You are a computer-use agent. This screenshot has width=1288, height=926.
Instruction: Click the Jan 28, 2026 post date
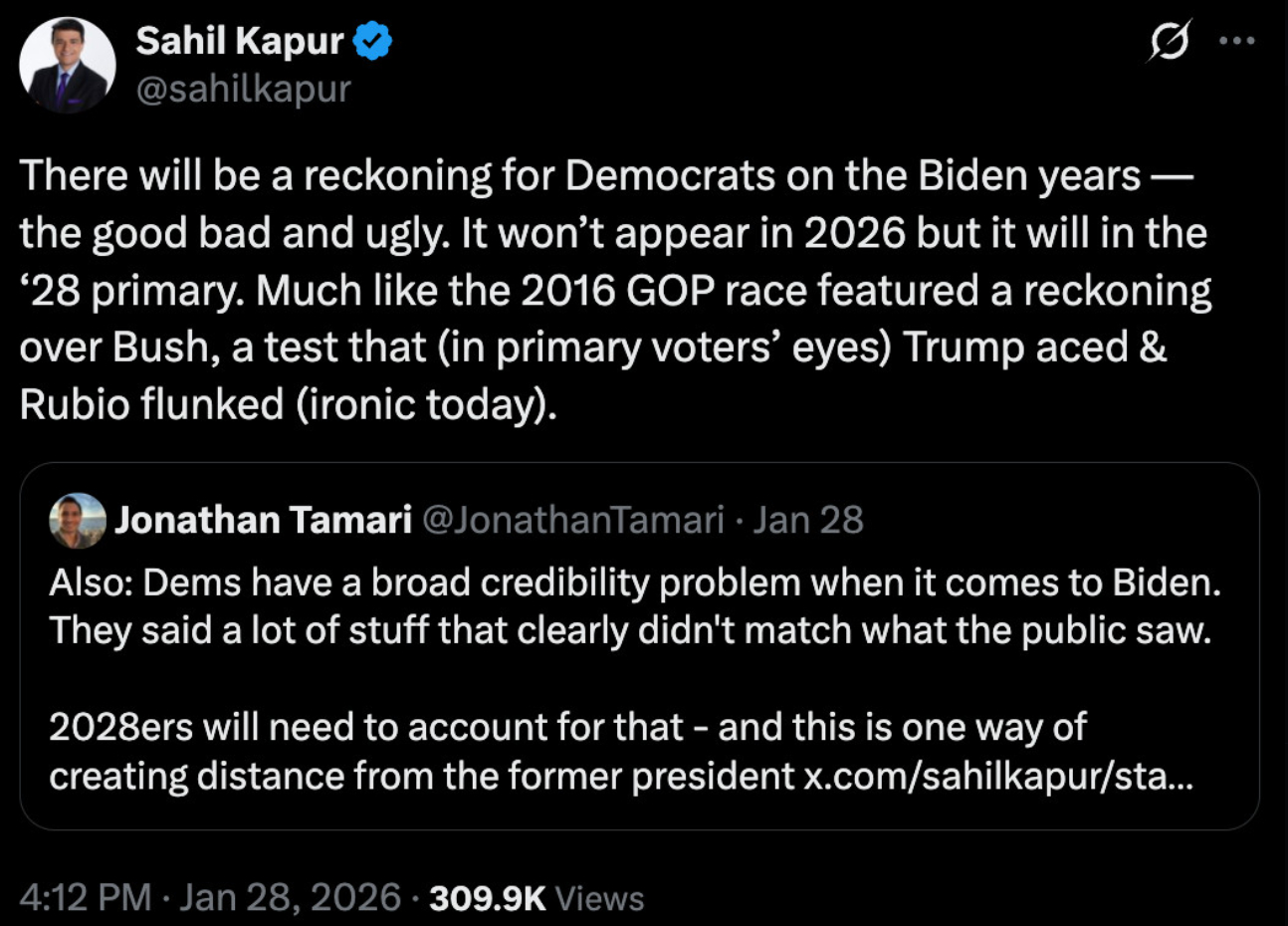coord(291,898)
